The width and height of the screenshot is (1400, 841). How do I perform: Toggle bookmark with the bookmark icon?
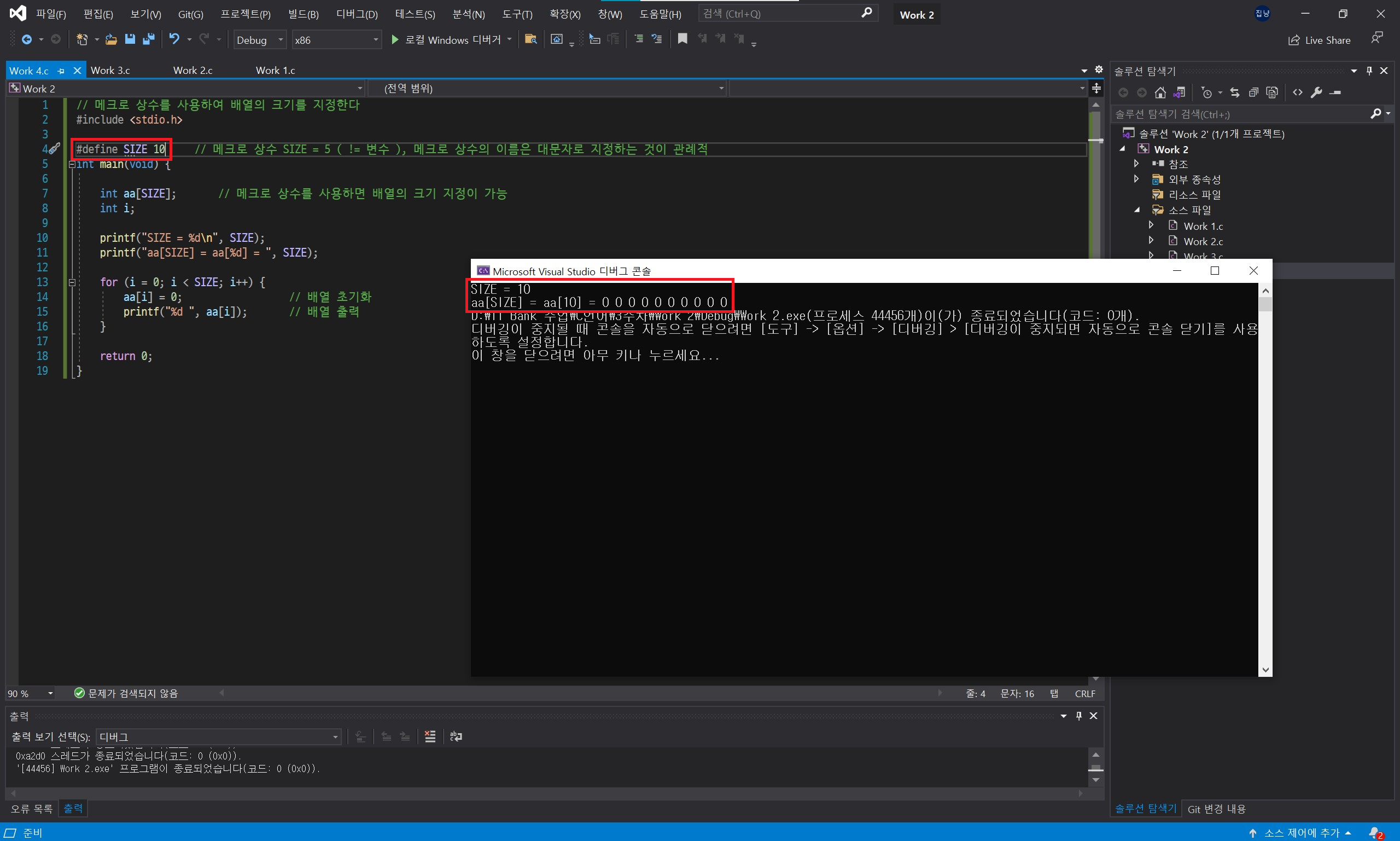[x=682, y=39]
